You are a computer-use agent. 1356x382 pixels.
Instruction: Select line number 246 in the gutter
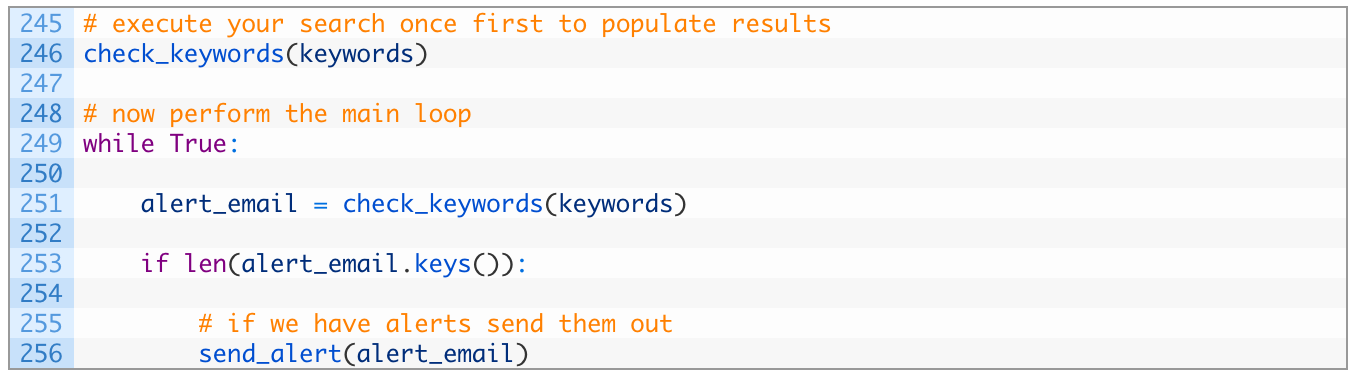[41, 53]
